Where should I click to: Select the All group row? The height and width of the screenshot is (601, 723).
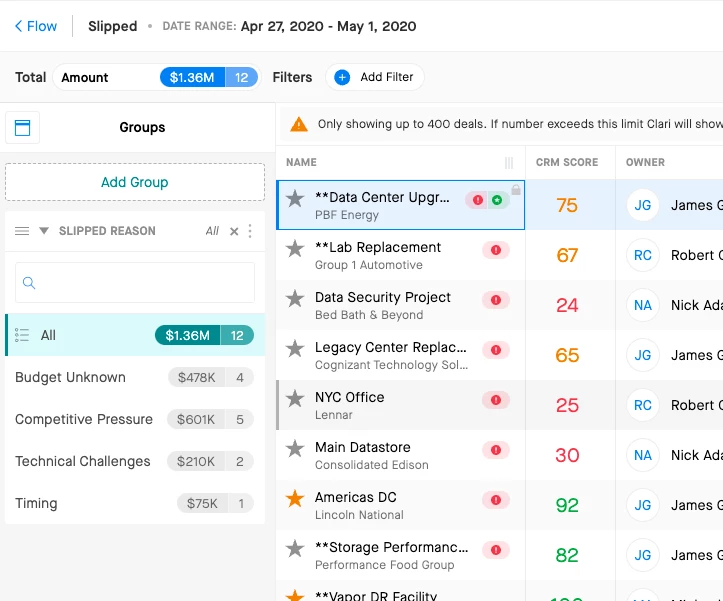pyautogui.click(x=135, y=335)
